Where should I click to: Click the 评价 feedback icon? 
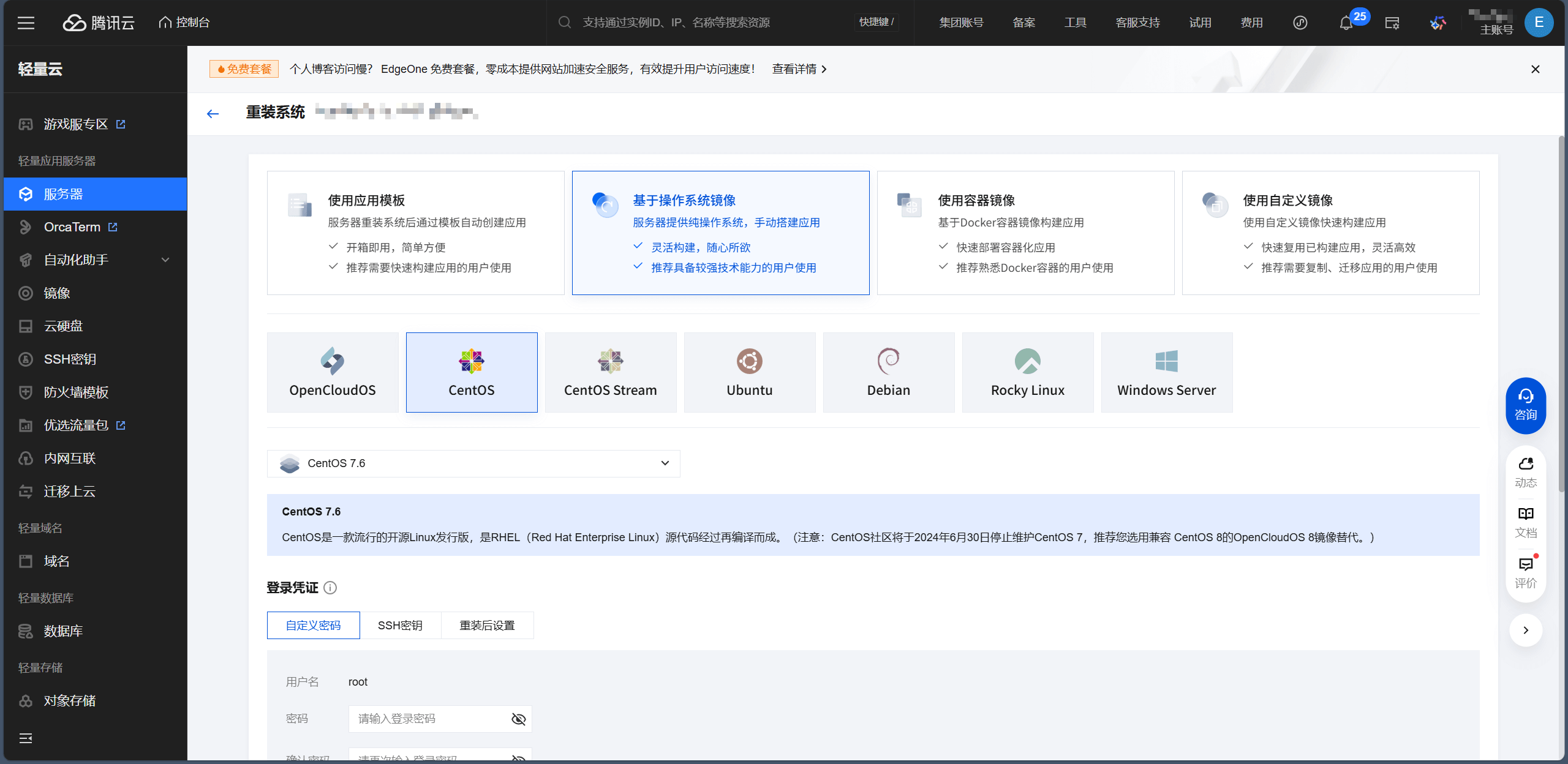(1526, 572)
